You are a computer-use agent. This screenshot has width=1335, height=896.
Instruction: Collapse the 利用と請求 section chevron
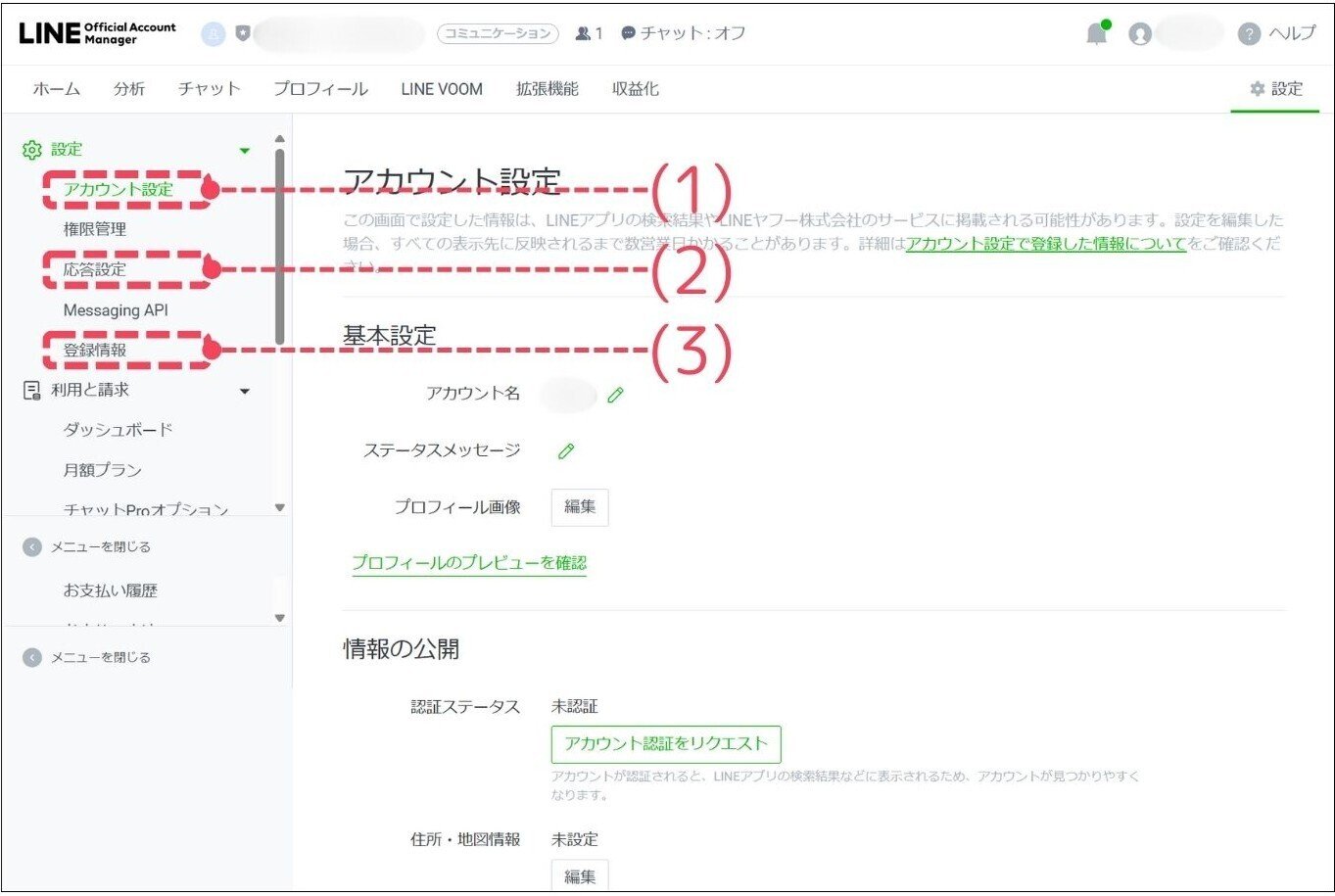pyautogui.click(x=246, y=390)
